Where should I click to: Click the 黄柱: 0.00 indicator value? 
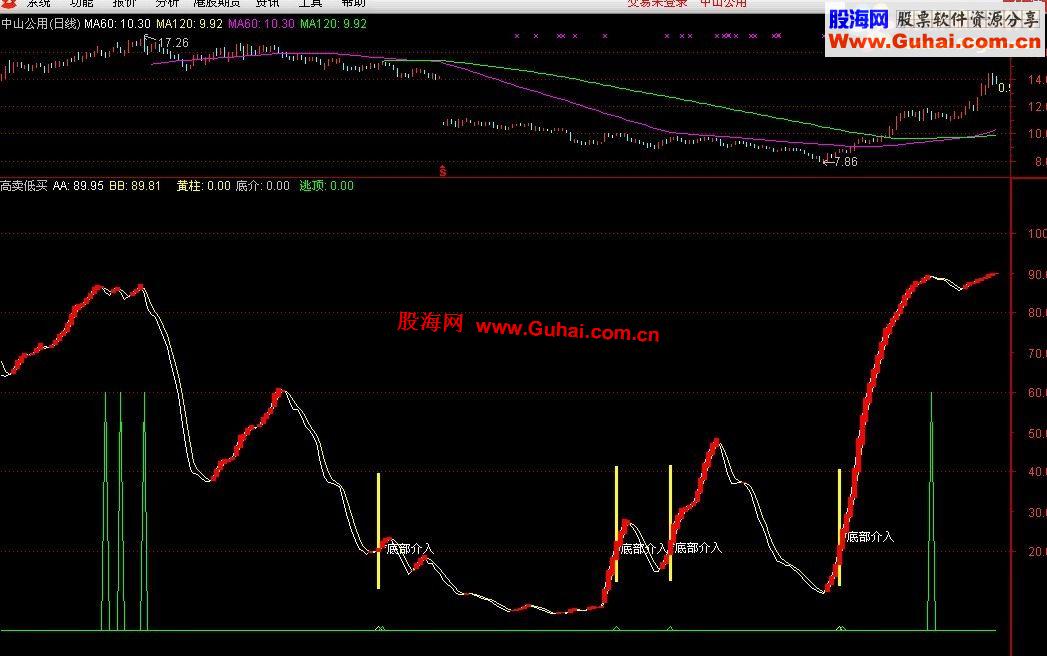click(204, 186)
